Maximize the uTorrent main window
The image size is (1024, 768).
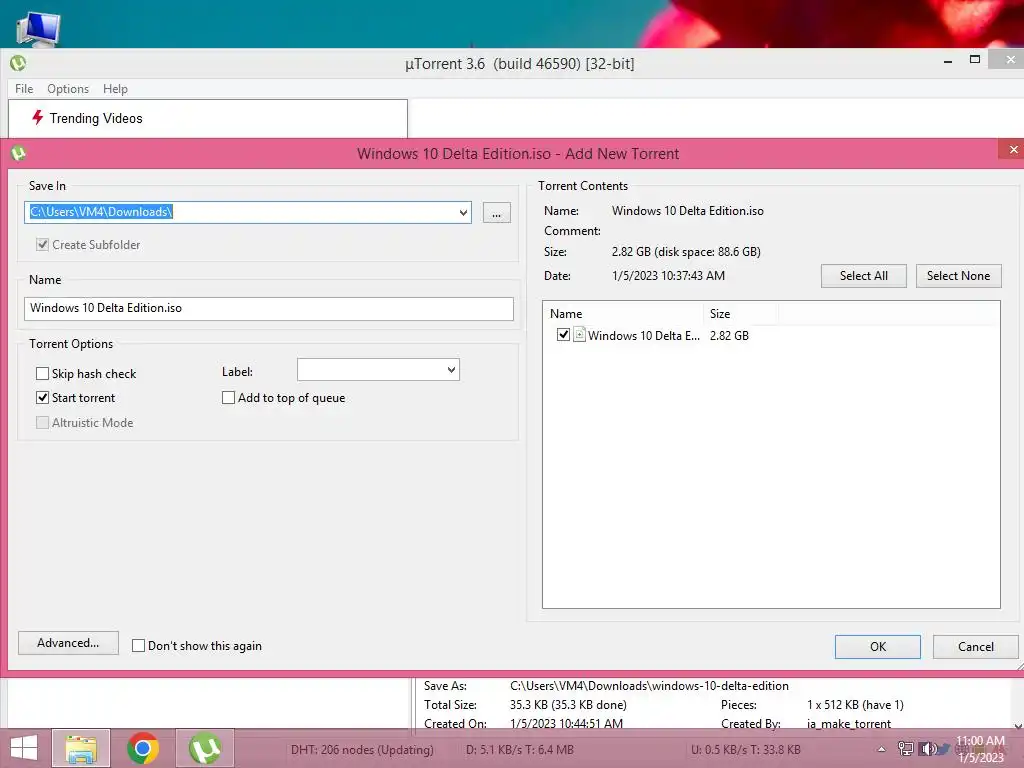coord(974,59)
